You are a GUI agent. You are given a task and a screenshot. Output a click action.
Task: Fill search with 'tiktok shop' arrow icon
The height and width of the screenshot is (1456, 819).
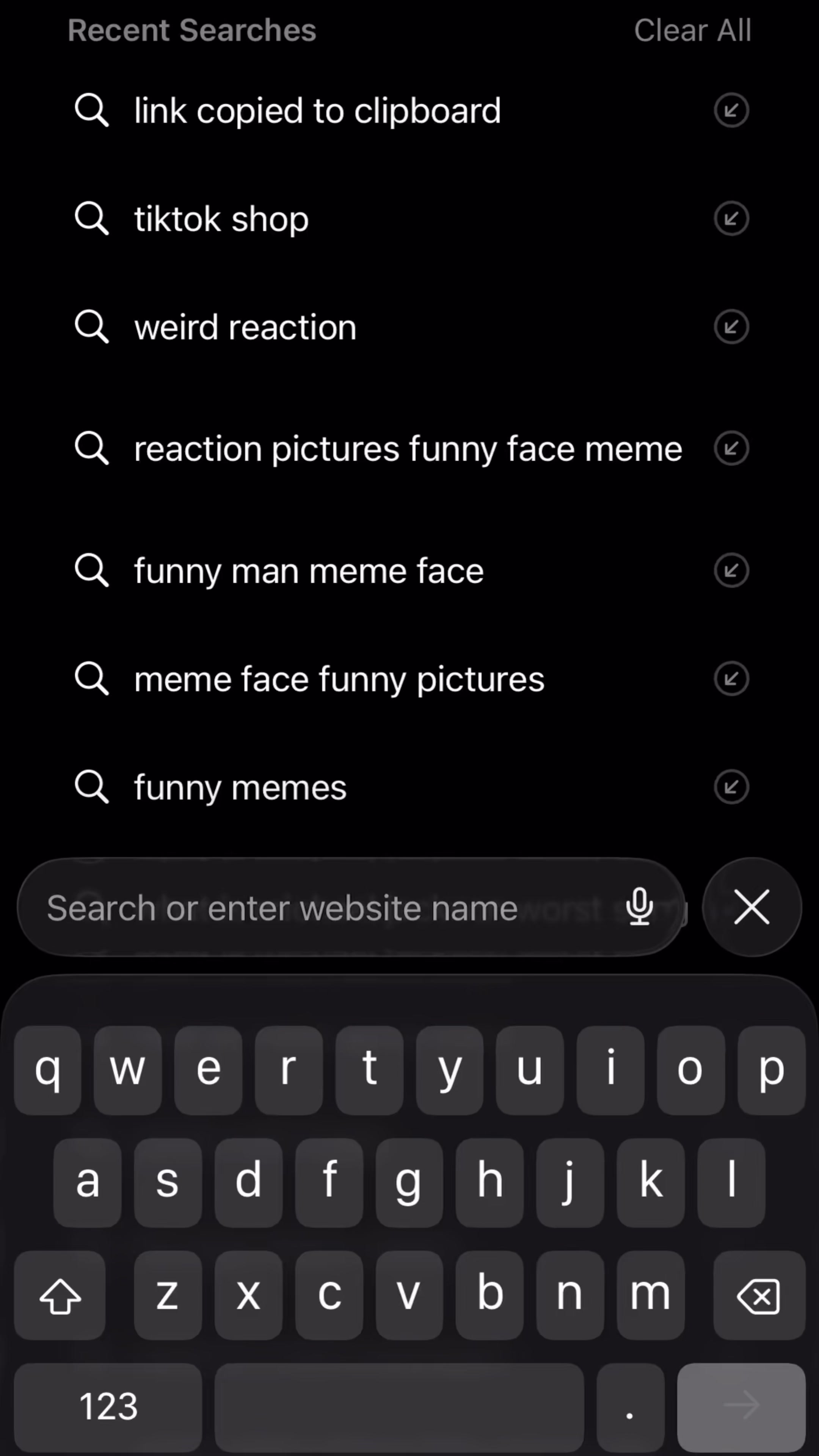(x=731, y=218)
